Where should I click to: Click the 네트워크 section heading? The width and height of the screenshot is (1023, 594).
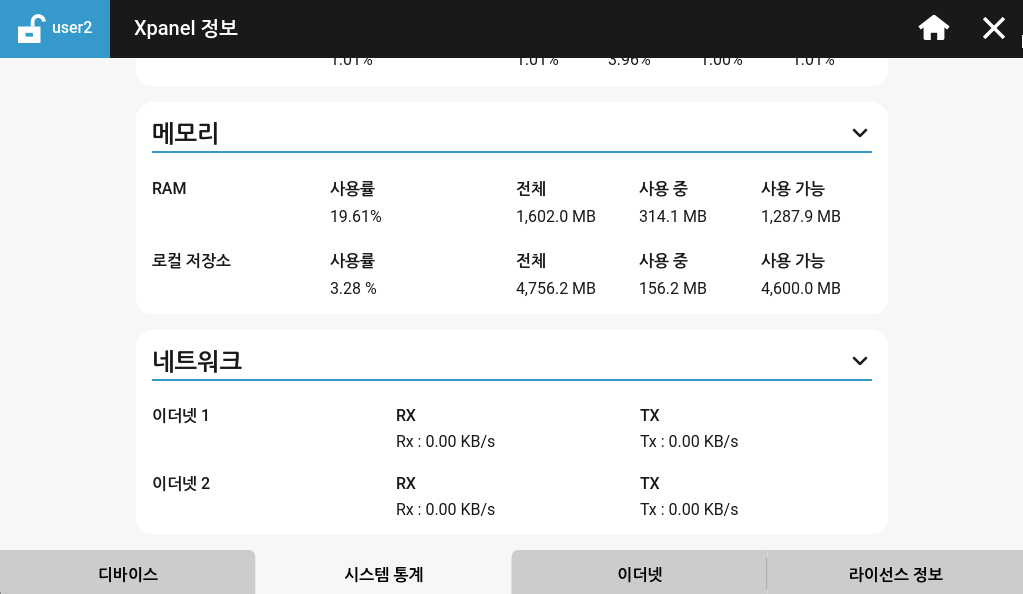point(197,361)
